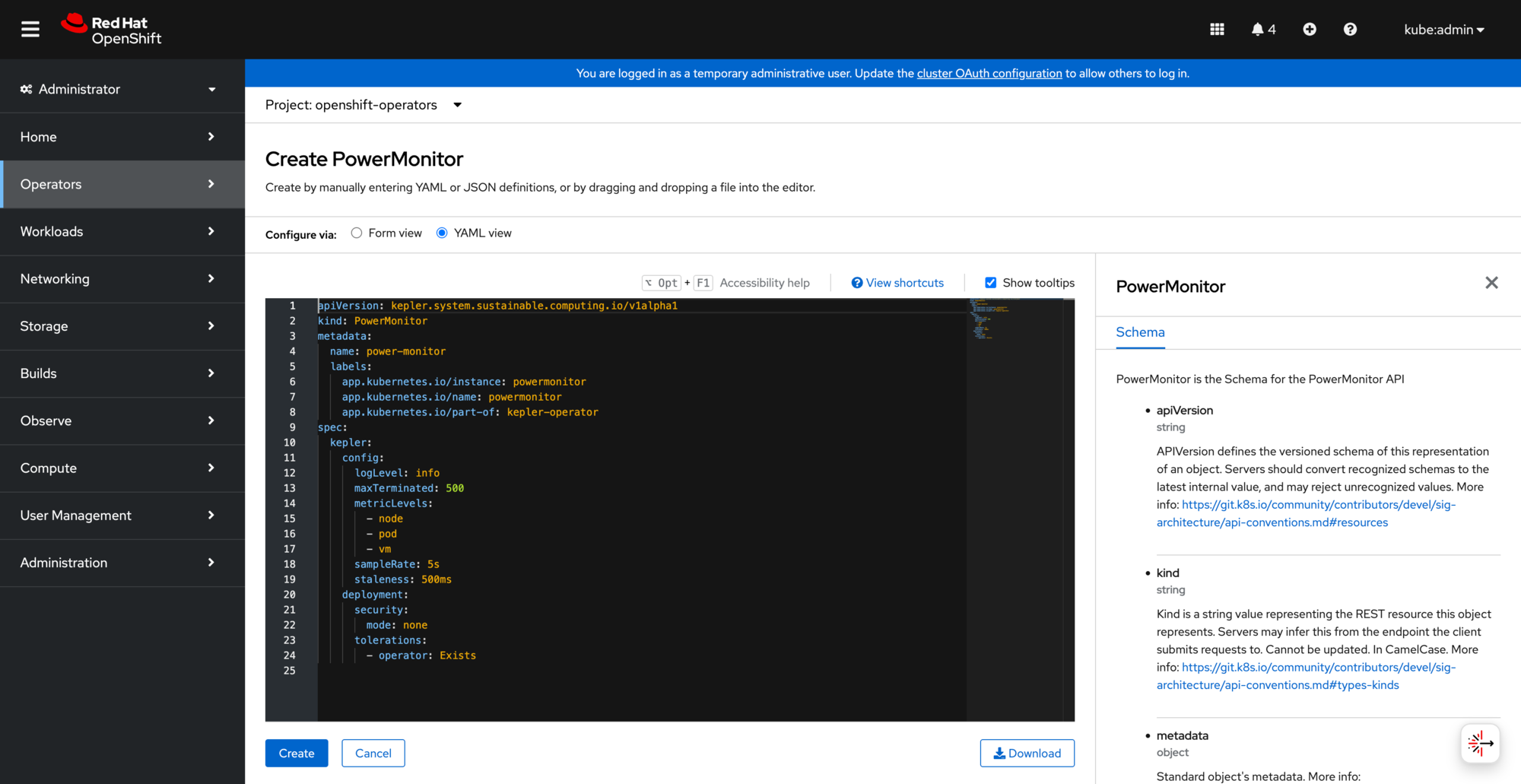The height and width of the screenshot is (784, 1521).
Task: Click the quick create plus icon
Action: [1310, 29]
